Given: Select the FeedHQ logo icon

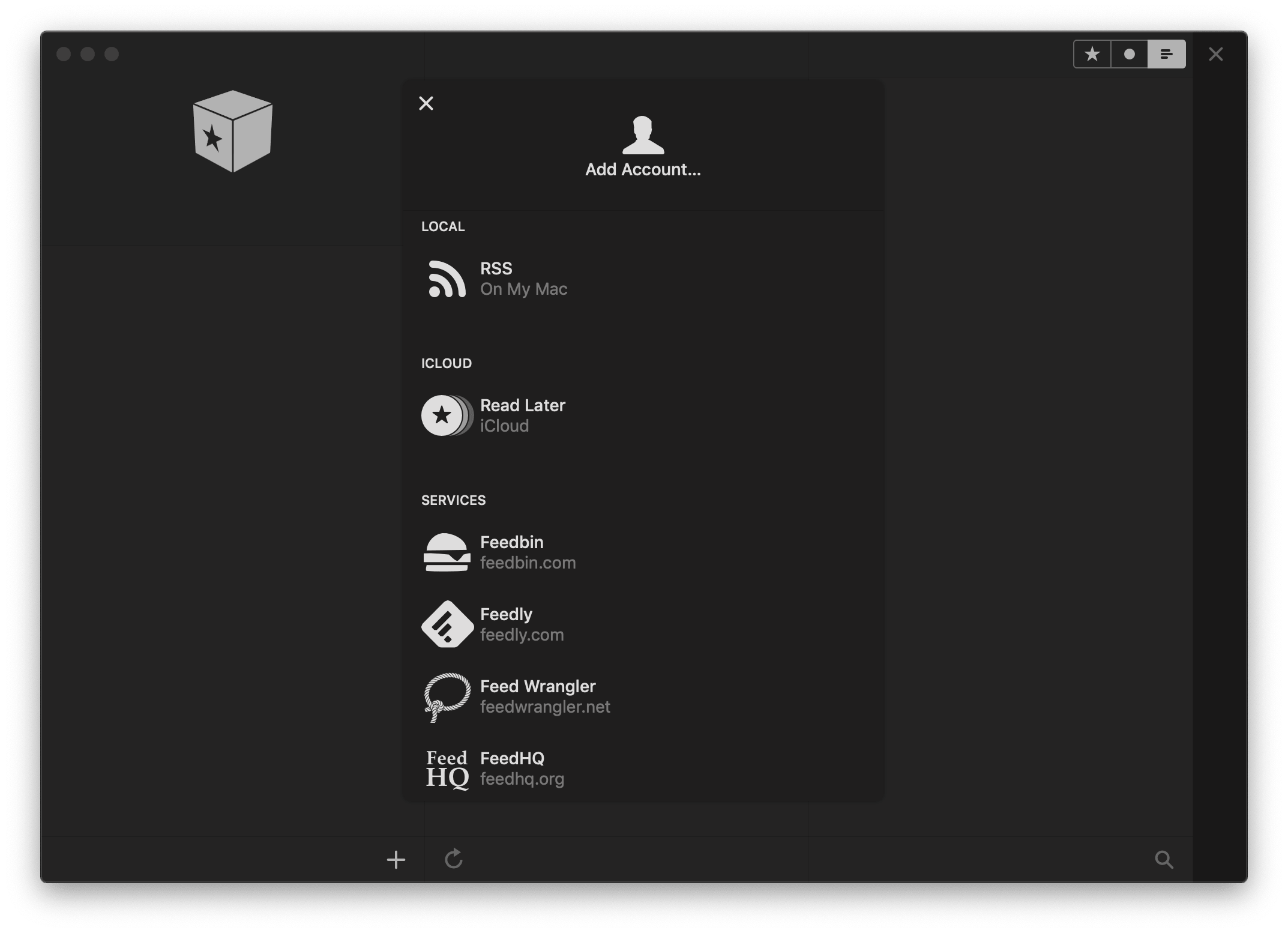Looking at the screenshot, I should [447, 769].
